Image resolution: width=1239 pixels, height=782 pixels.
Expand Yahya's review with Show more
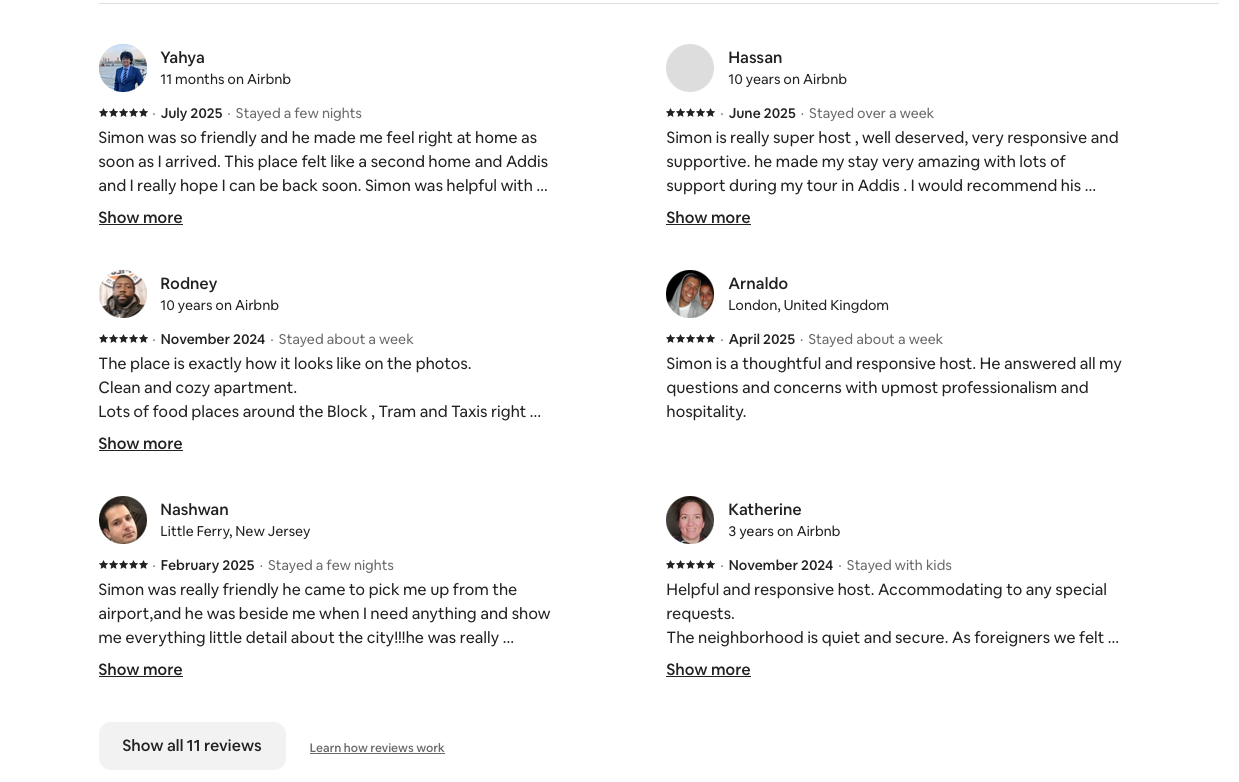tap(140, 218)
